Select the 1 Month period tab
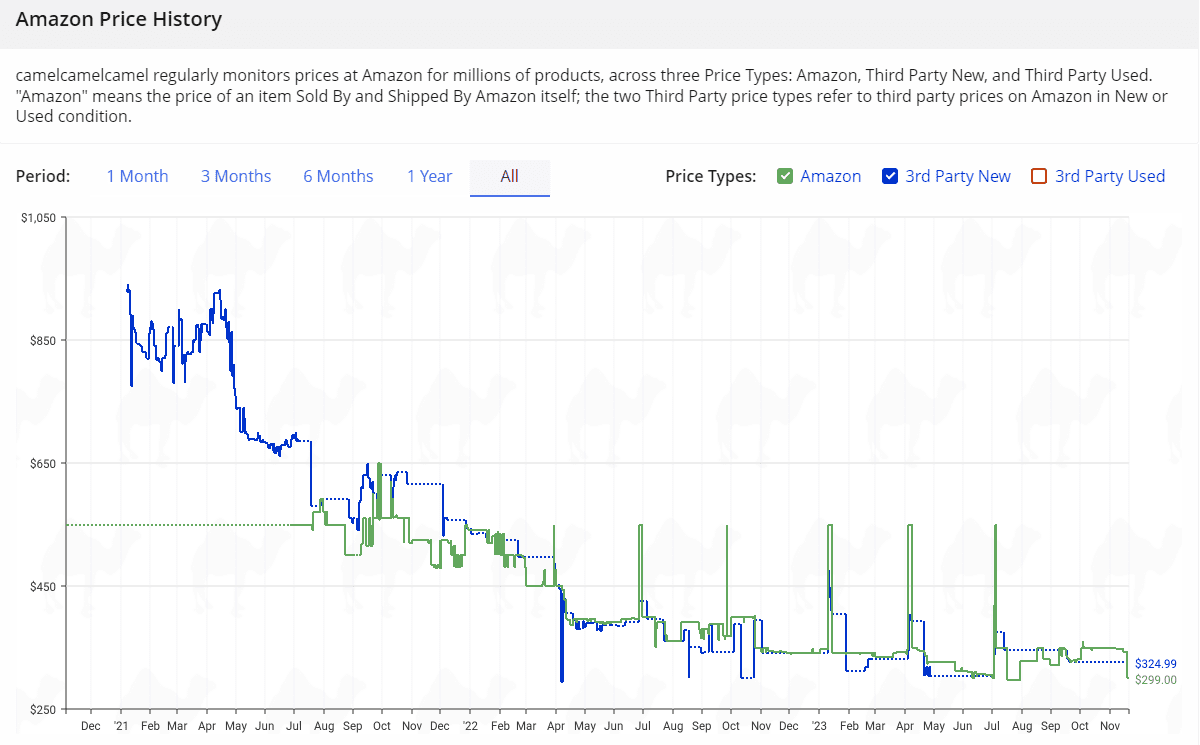Image resolution: width=1200 pixels, height=745 pixels. 137,177
